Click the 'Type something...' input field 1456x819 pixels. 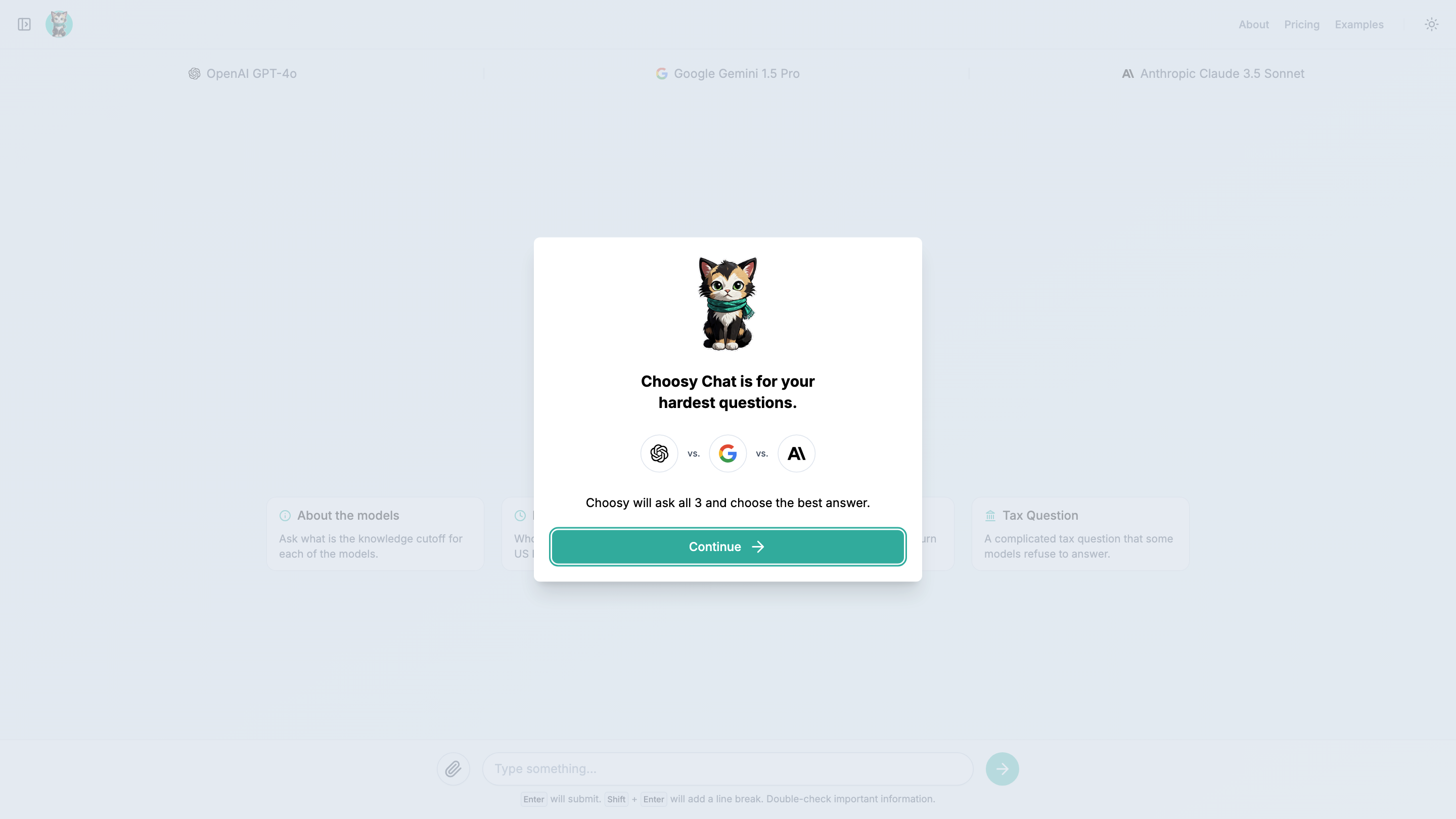(727, 768)
